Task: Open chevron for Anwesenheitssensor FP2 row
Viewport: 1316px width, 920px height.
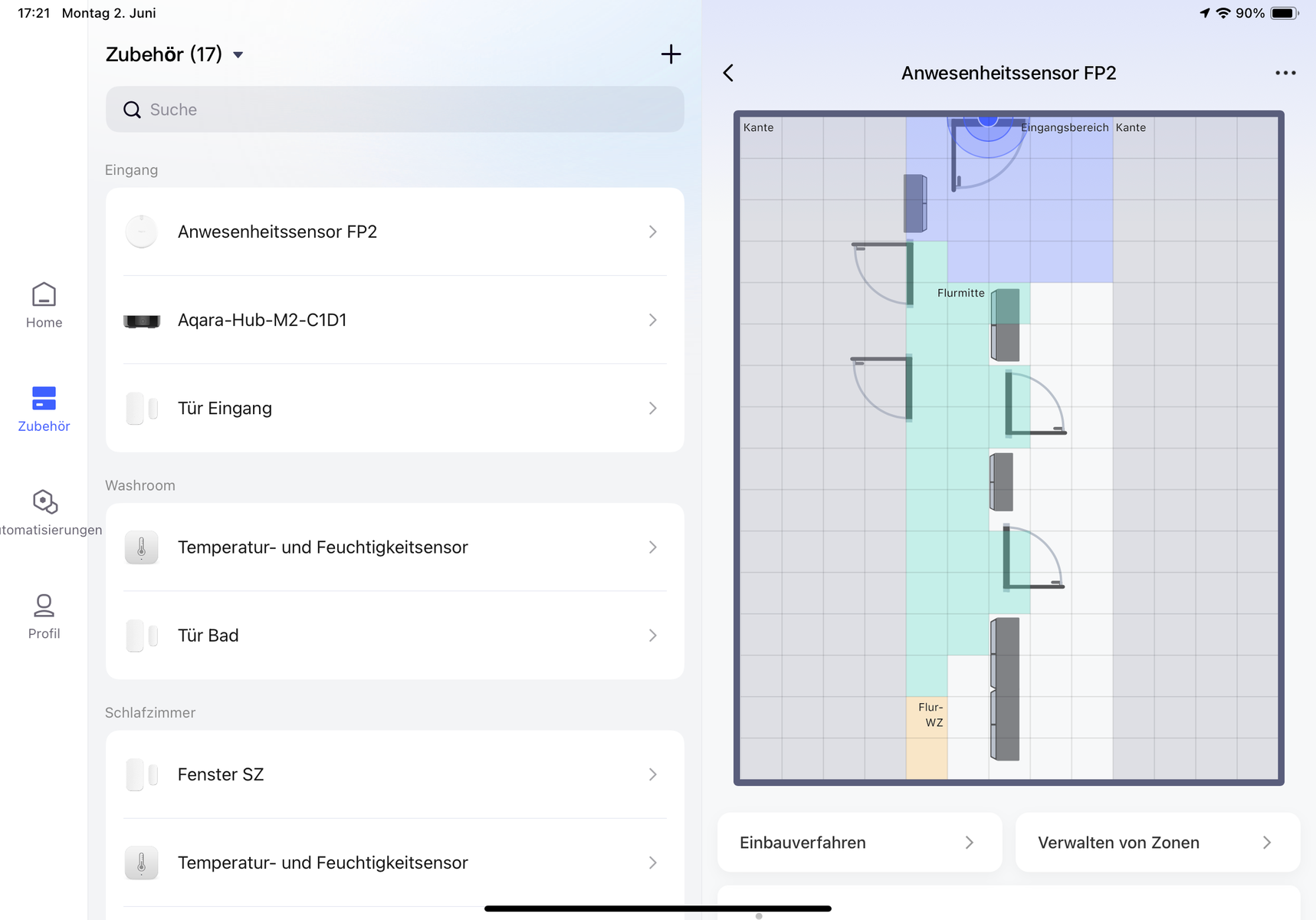Action: (653, 232)
